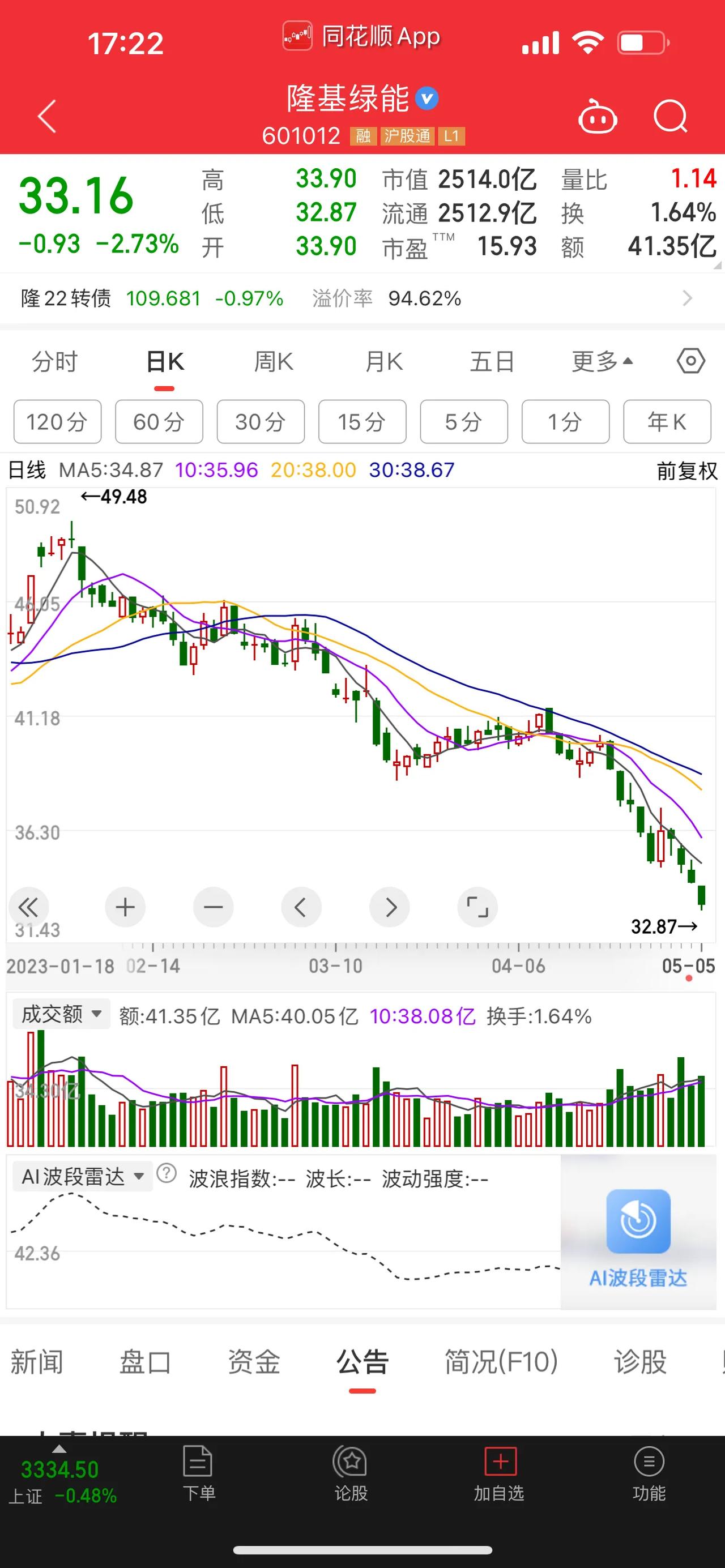Screen dimensions: 725x1568
Task: Open help for AI波段雷达
Action: [166, 1173]
